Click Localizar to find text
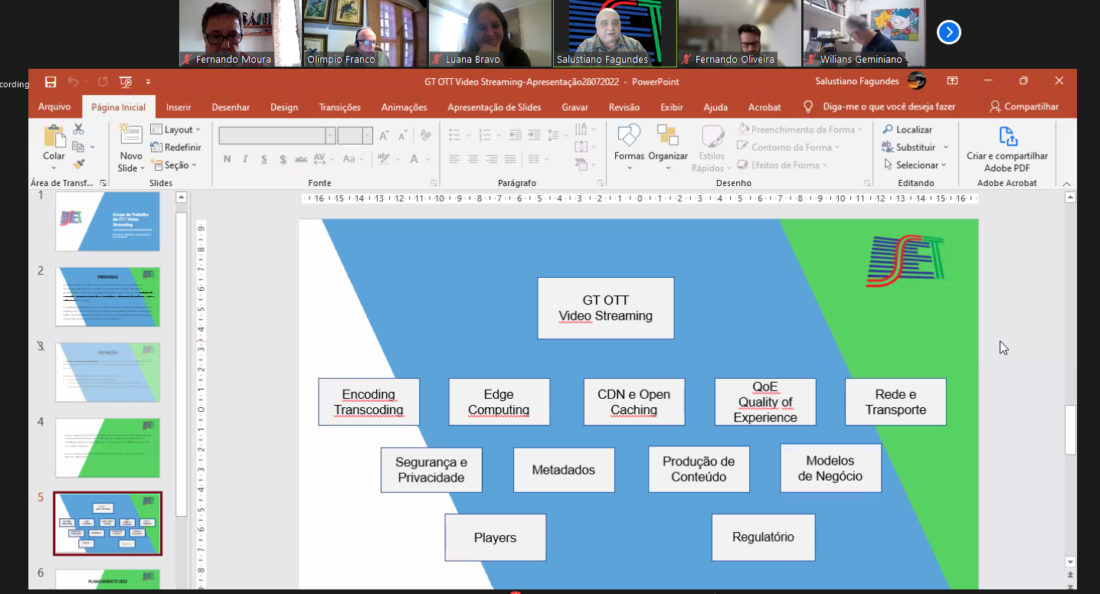The width and height of the screenshot is (1100, 594). tap(907, 130)
